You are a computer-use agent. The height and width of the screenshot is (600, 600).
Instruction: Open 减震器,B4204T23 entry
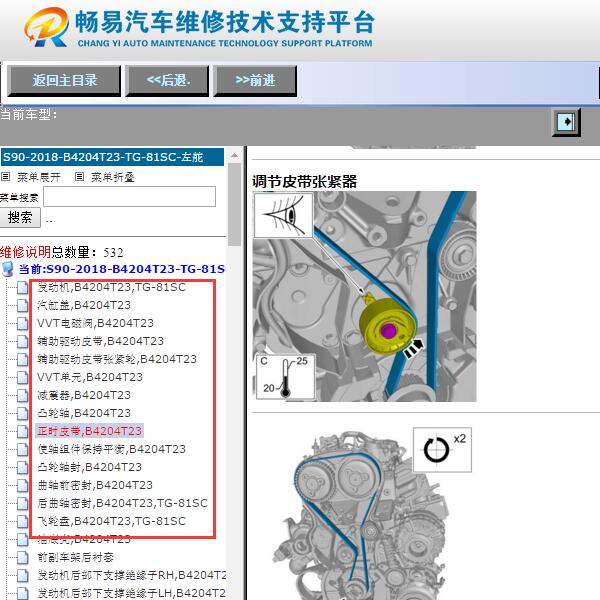coord(84,395)
